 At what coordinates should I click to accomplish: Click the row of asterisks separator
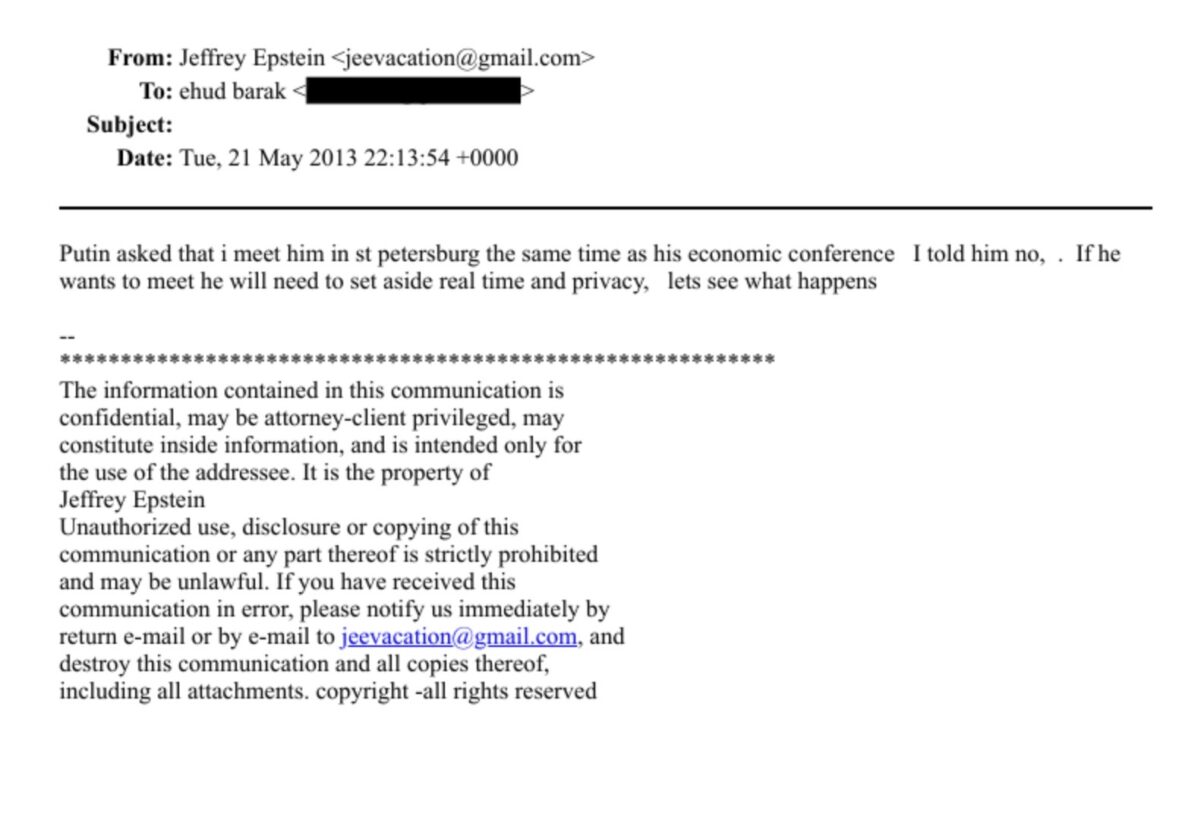417,360
